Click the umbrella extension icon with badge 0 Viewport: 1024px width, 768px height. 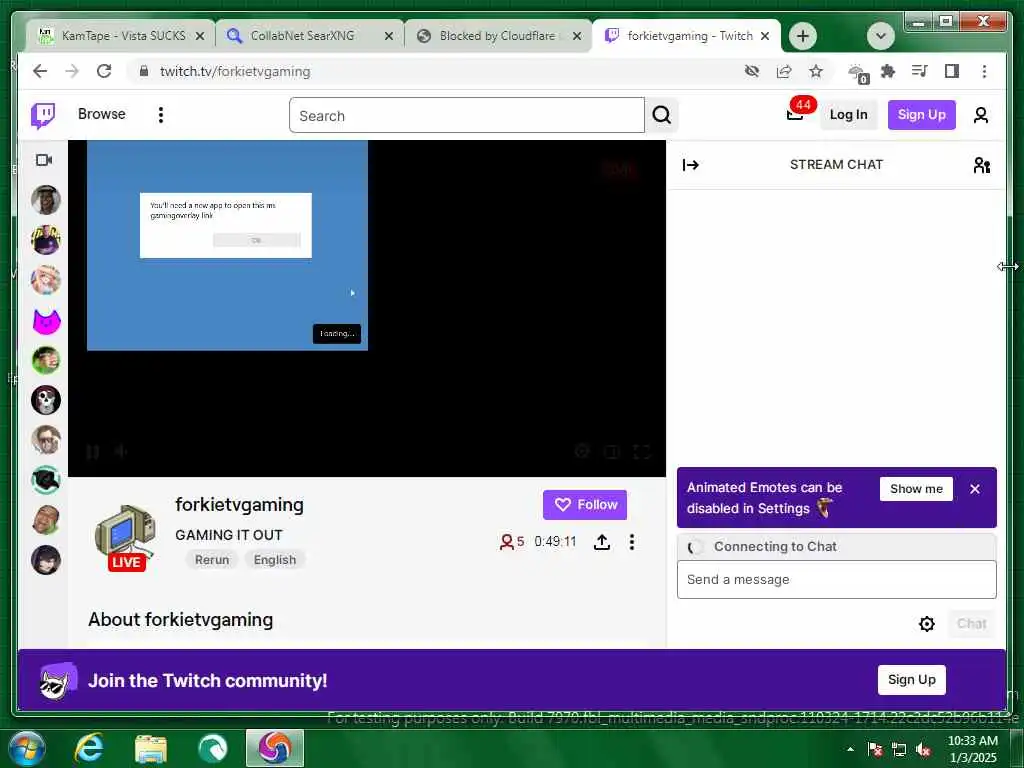click(x=857, y=73)
